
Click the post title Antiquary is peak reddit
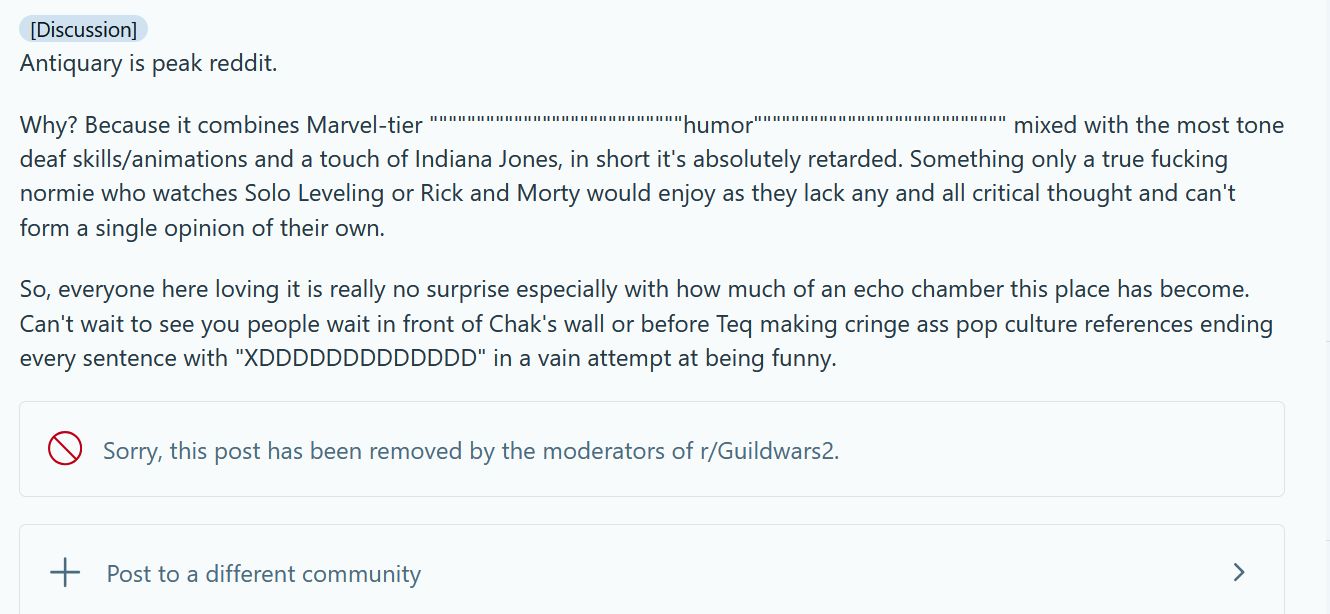point(148,63)
